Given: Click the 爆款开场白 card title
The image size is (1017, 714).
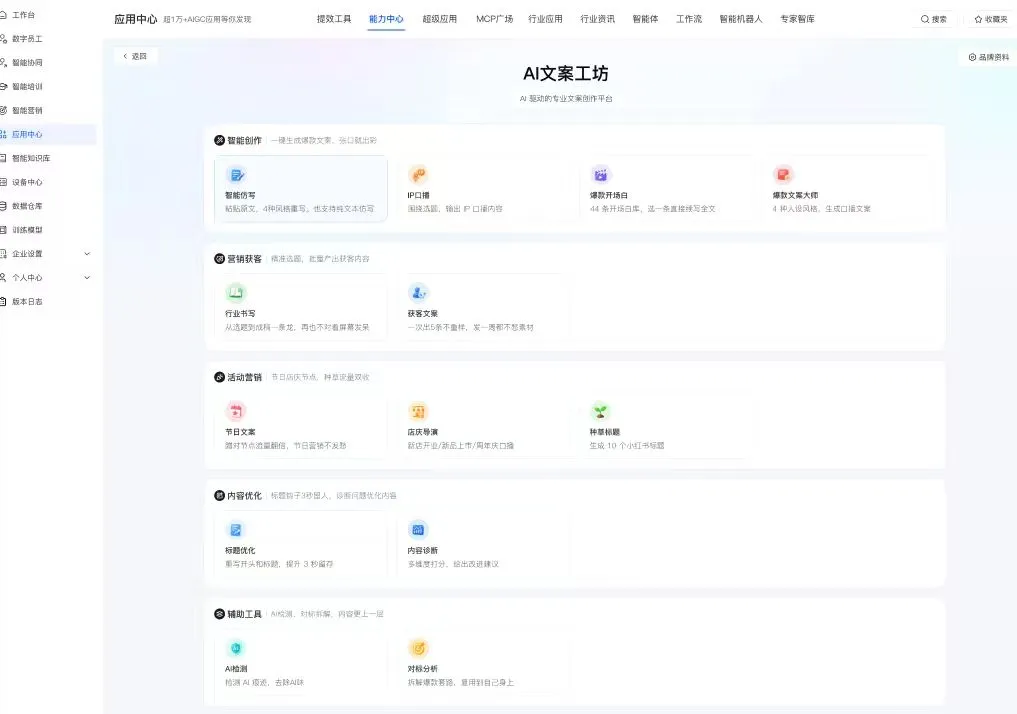Looking at the screenshot, I should [608, 195].
